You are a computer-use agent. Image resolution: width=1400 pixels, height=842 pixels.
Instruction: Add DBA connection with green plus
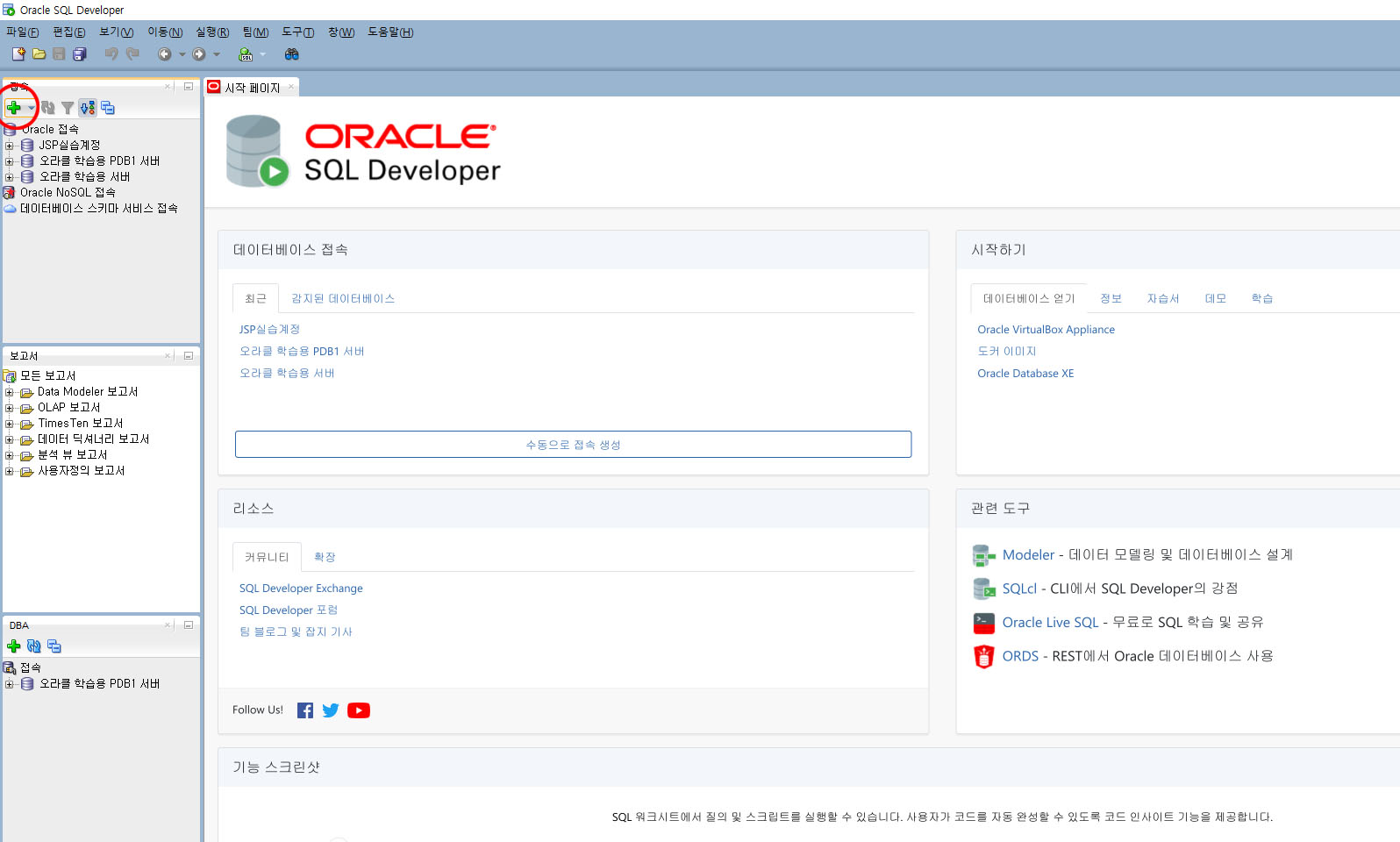(14, 646)
